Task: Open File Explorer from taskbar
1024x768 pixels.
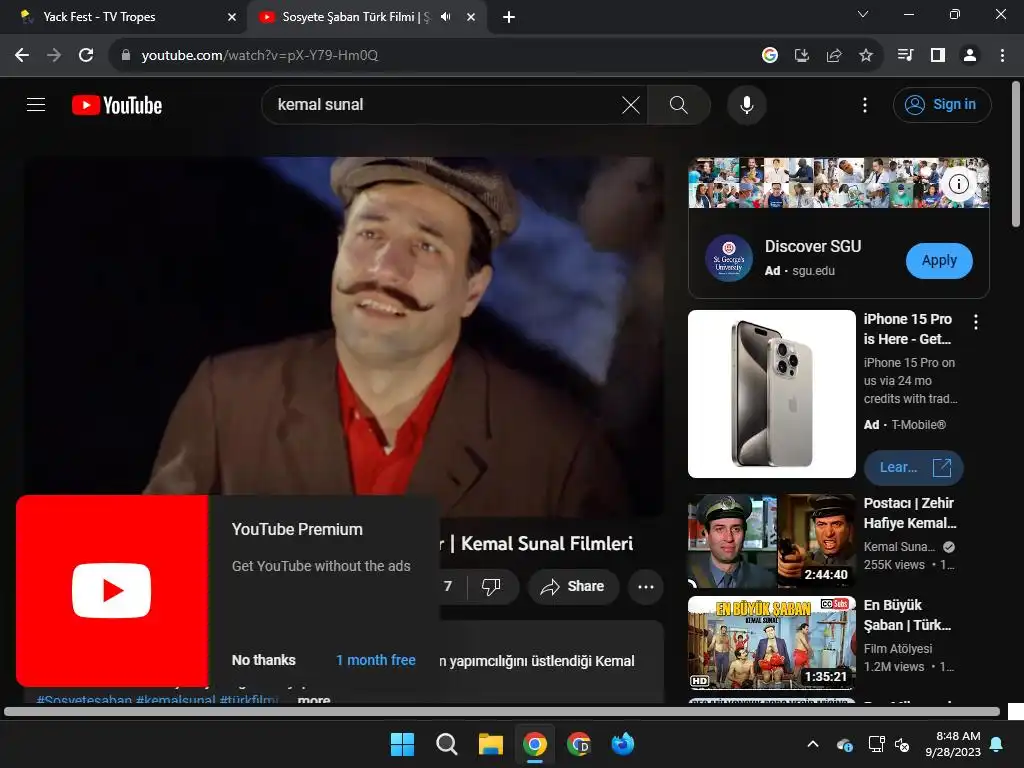Action: click(490, 744)
